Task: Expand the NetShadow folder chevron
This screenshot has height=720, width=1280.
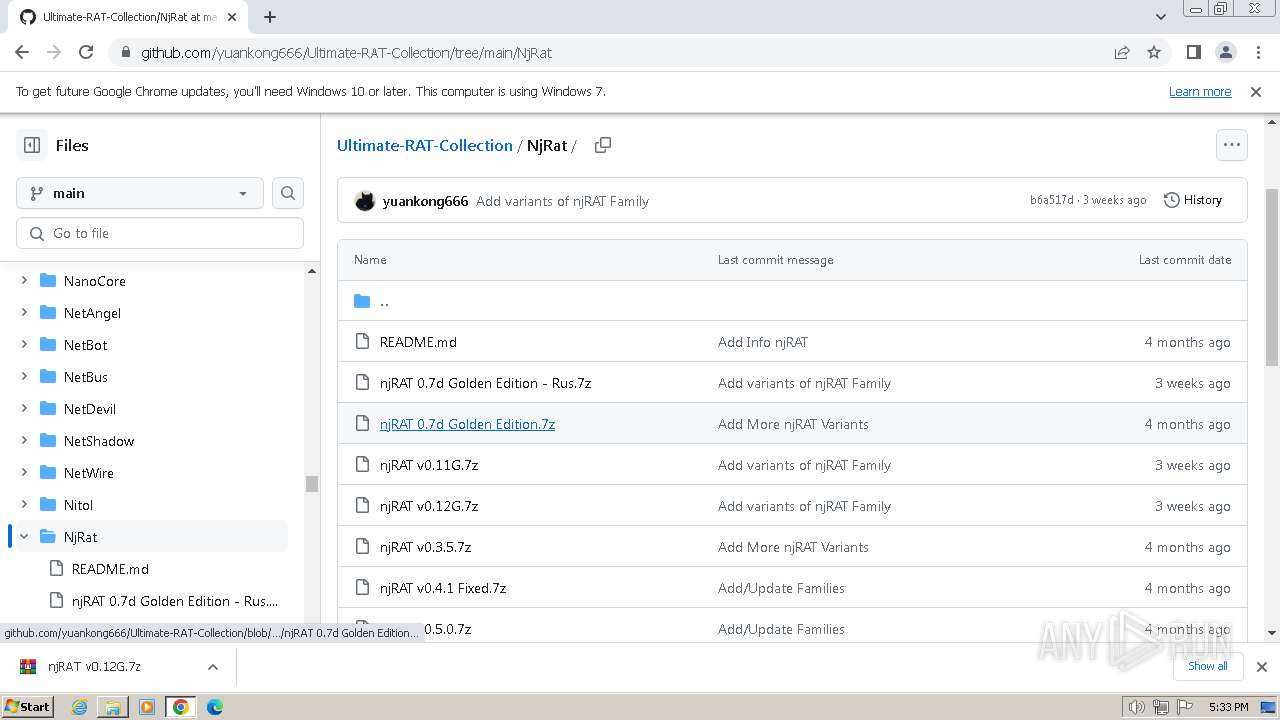Action: (x=24, y=441)
